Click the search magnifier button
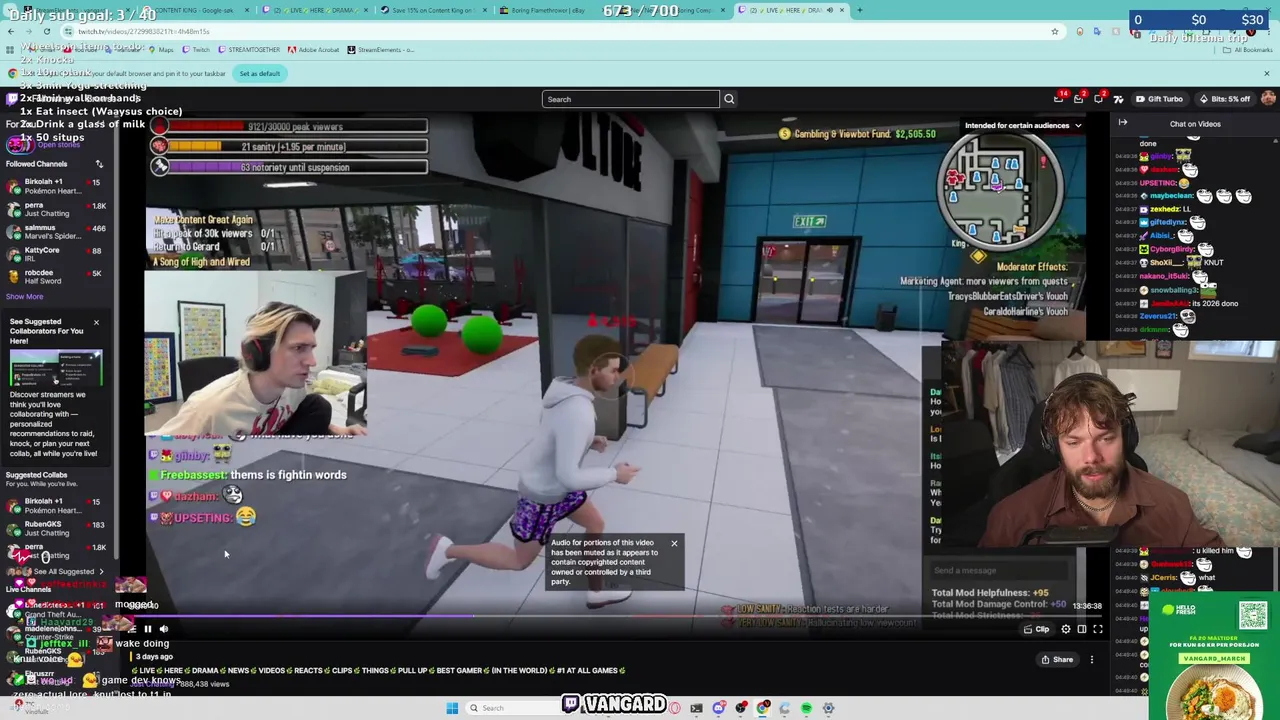The height and width of the screenshot is (720, 1280). point(729,99)
